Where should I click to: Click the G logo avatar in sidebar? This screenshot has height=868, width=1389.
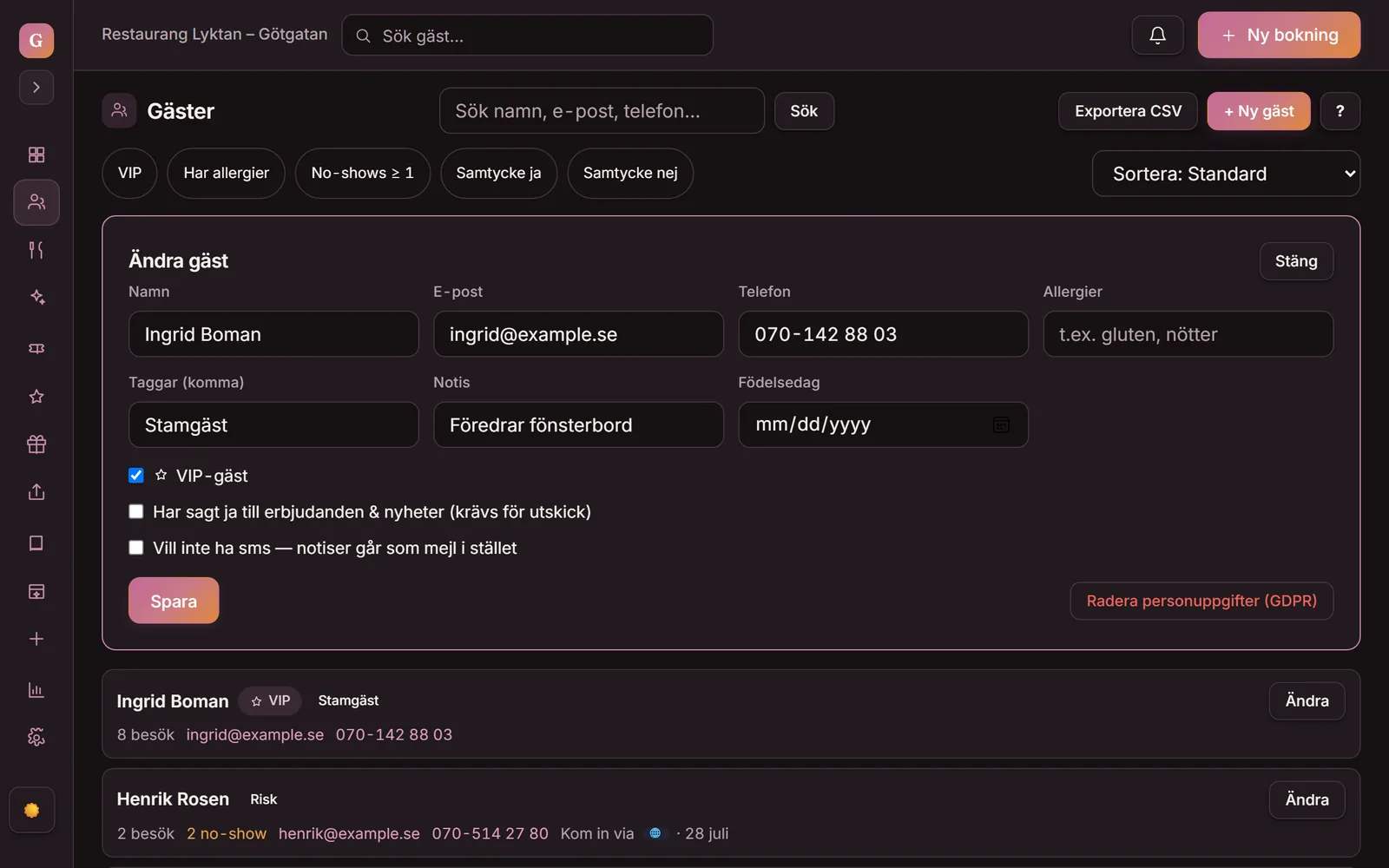click(36, 40)
